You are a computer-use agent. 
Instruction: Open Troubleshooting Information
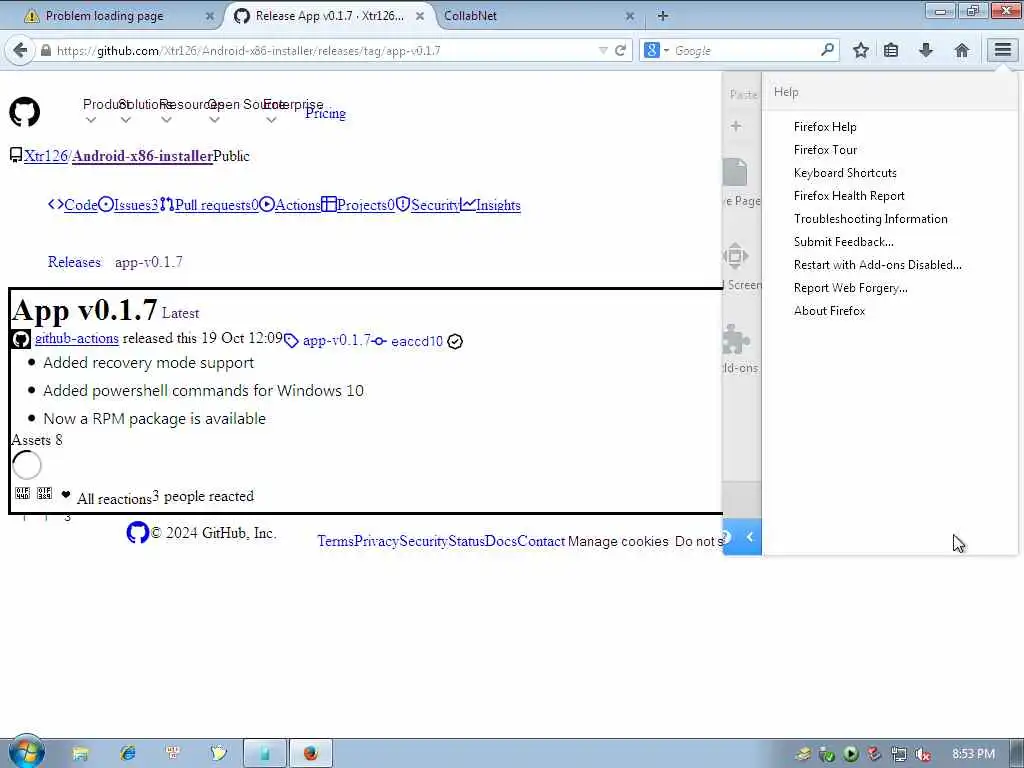tap(871, 219)
